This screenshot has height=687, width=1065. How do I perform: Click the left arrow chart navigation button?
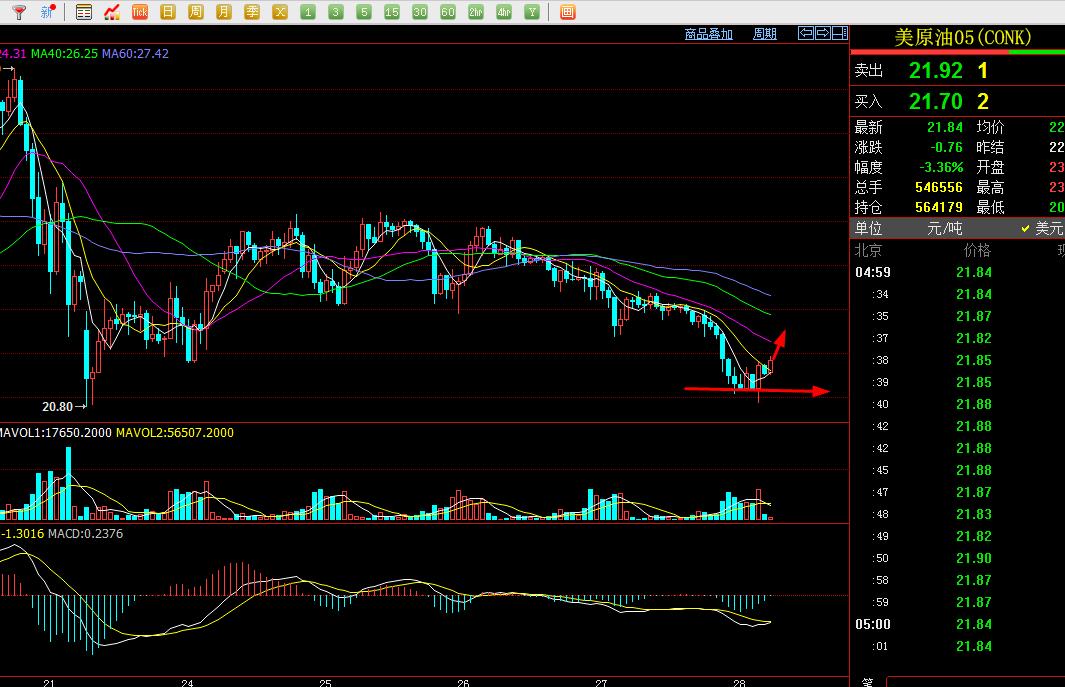(x=805, y=34)
